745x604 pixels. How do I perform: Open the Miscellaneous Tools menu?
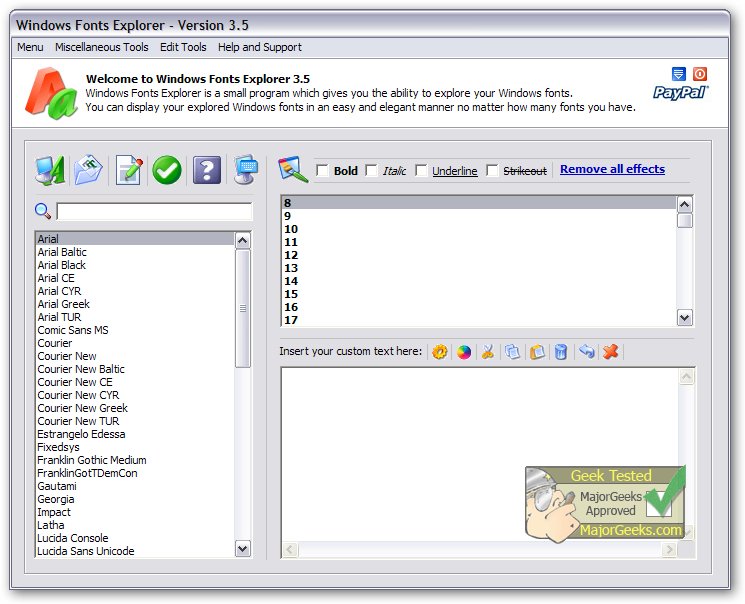coord(102,47)
